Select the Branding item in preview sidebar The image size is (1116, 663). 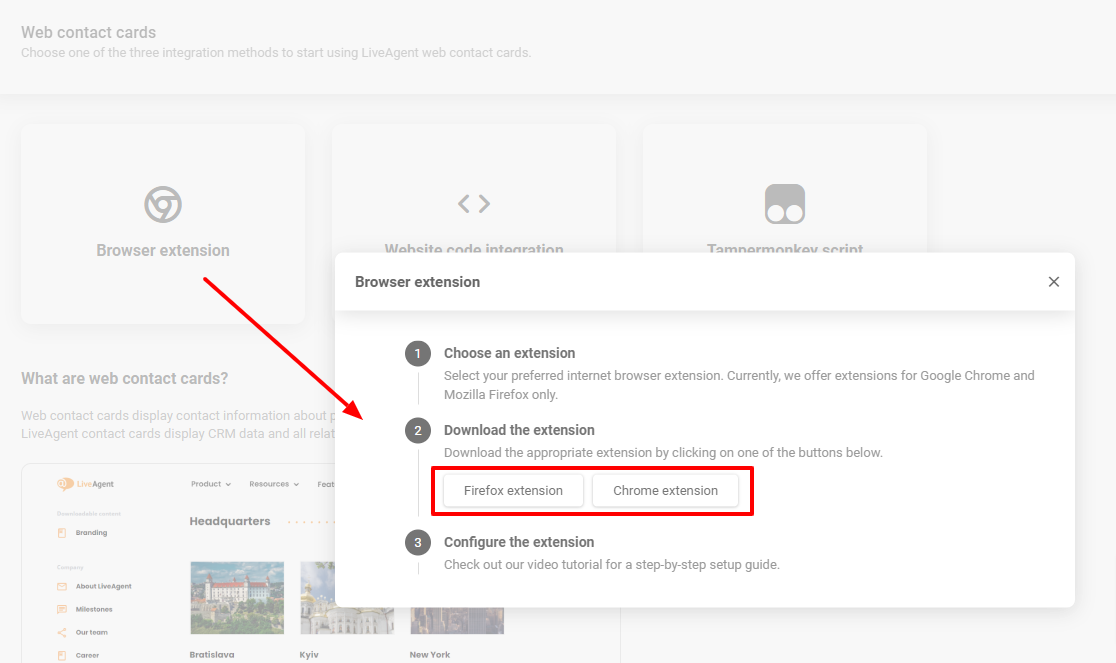[x=91, y=533]
